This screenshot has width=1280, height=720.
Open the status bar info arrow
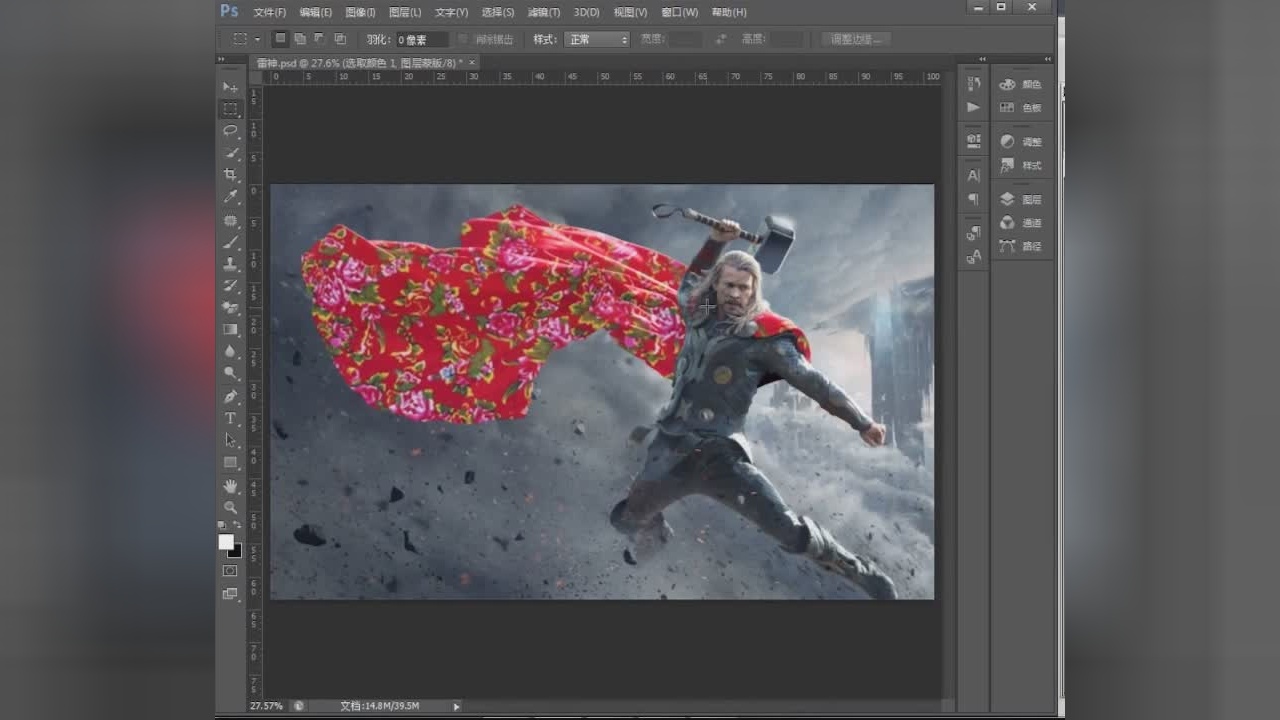(457, 706)
